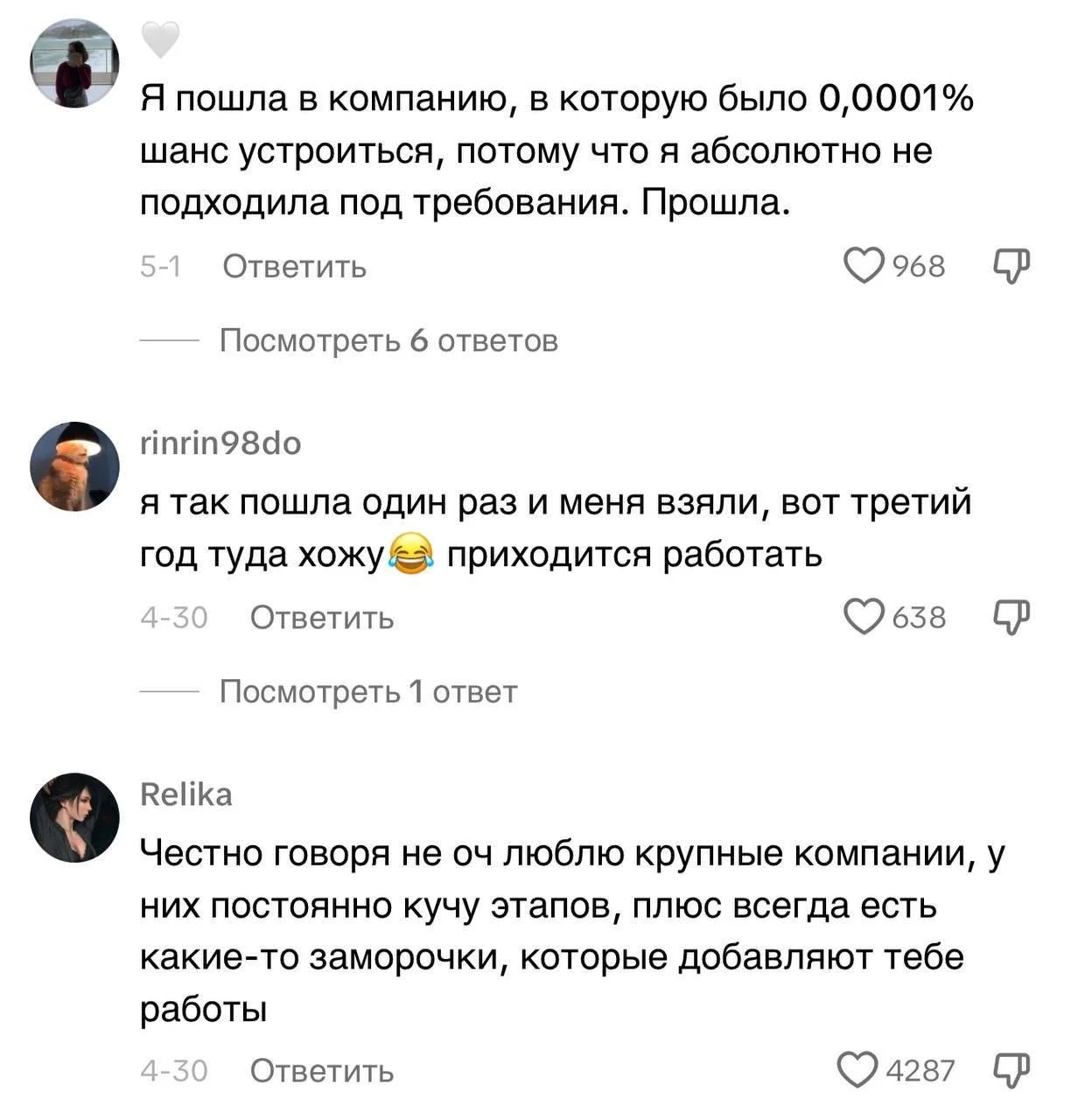Like the comment with 968 likes
1071x1120 pixels.
[864, 265]
